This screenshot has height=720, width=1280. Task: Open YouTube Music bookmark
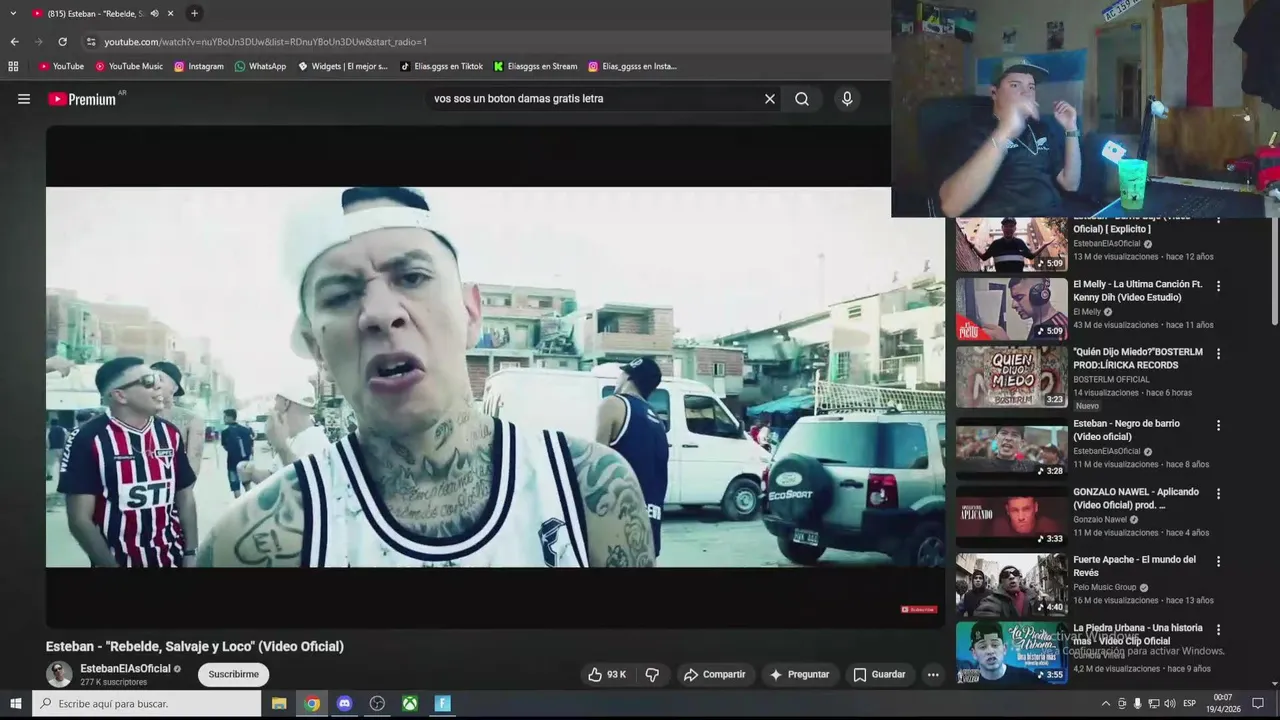(129, 66)
